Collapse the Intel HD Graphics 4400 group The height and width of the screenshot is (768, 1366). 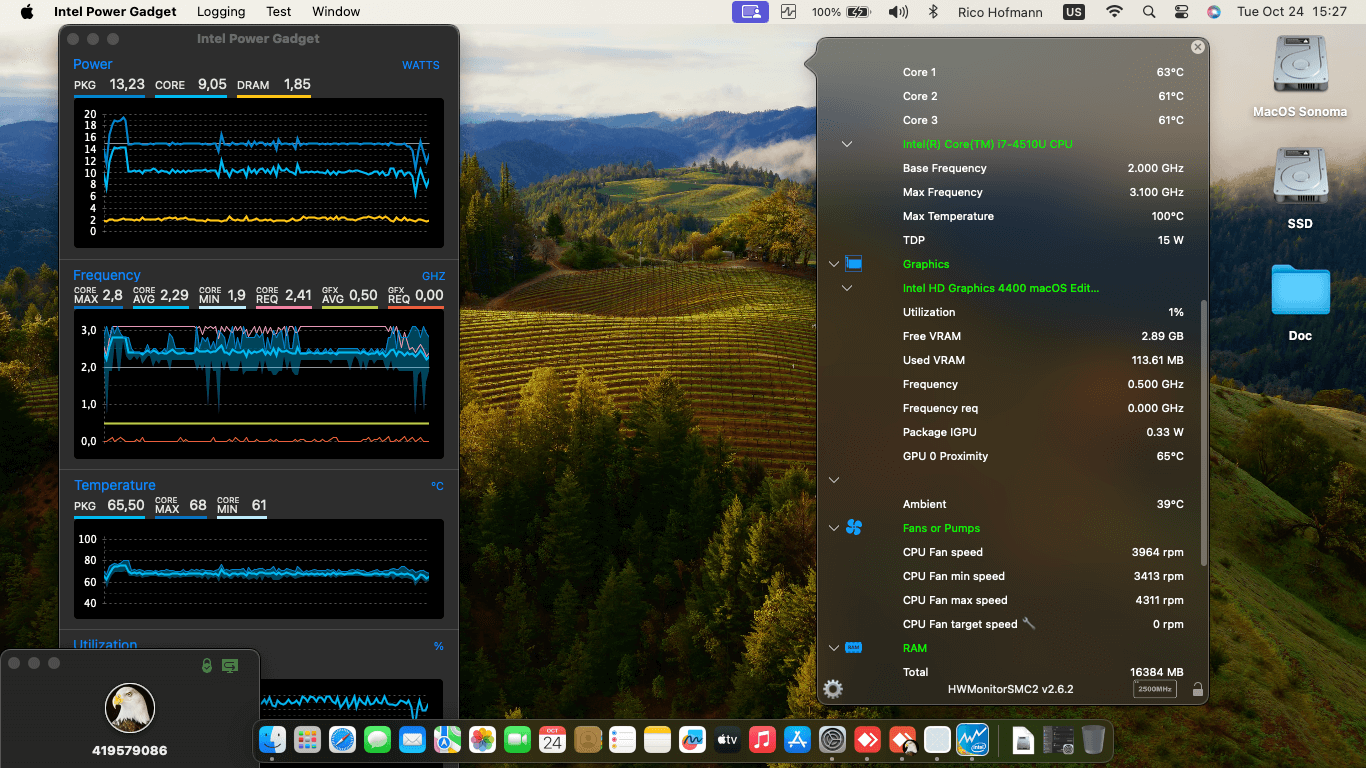tap(847, 288)
